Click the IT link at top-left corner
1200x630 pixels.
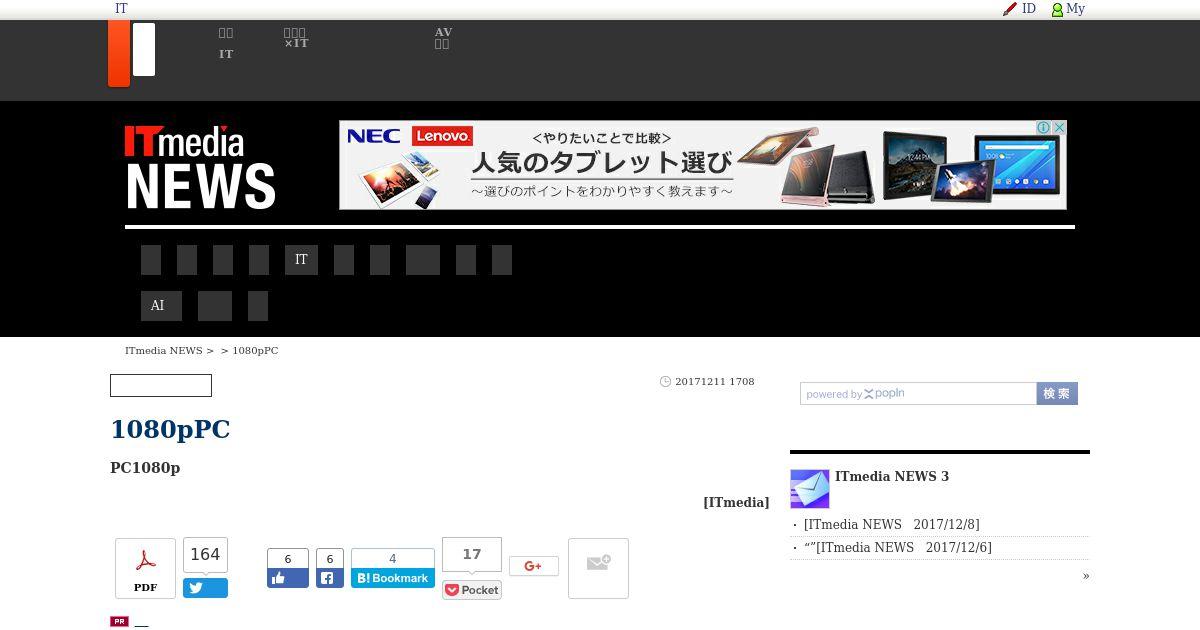pyautogui.click(x=121, y=9)
